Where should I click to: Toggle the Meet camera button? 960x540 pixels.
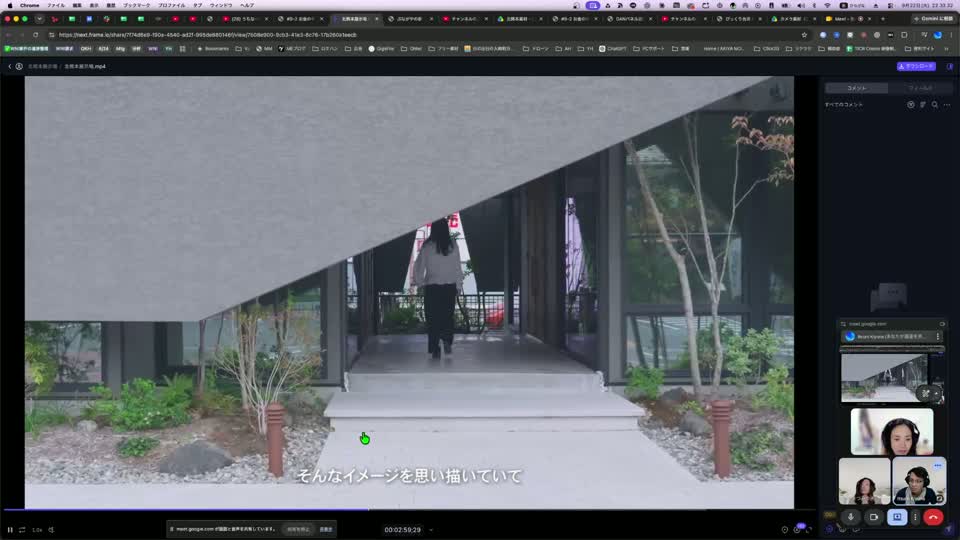pyautogui.click(x=874, y=517)
